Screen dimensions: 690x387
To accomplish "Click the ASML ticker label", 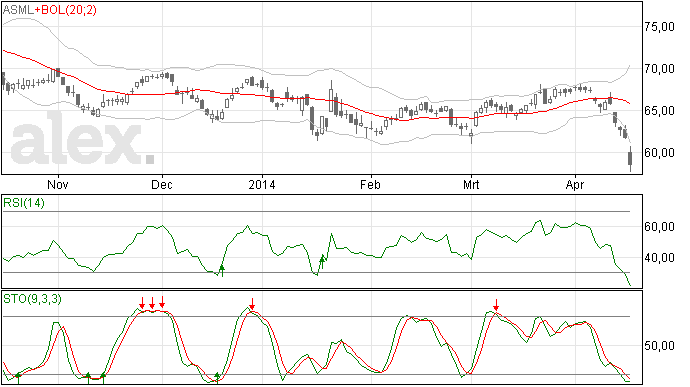I will click(18, 10).
